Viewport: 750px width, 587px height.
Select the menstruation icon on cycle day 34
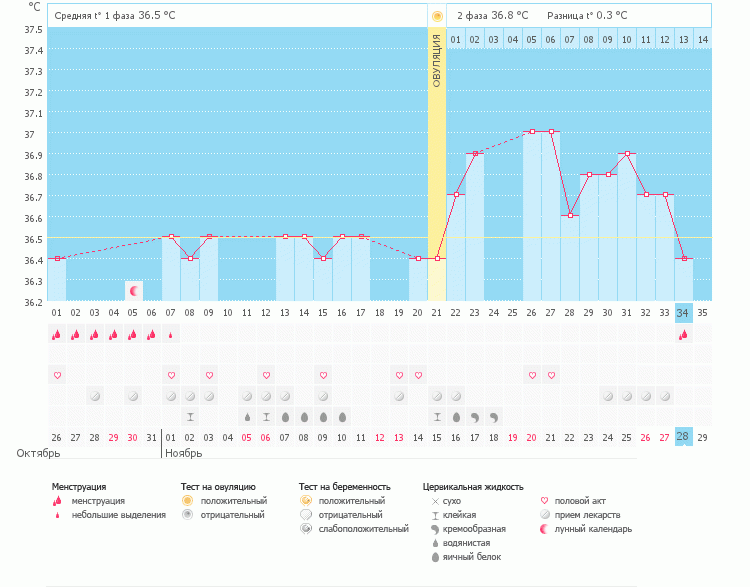coord(683,336)
